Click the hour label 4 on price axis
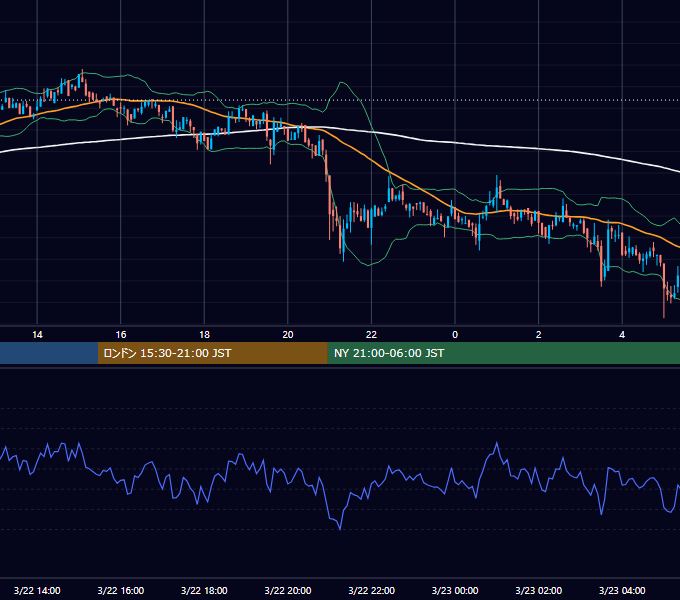This screenshot has height=600, width=680. (622, 334)
